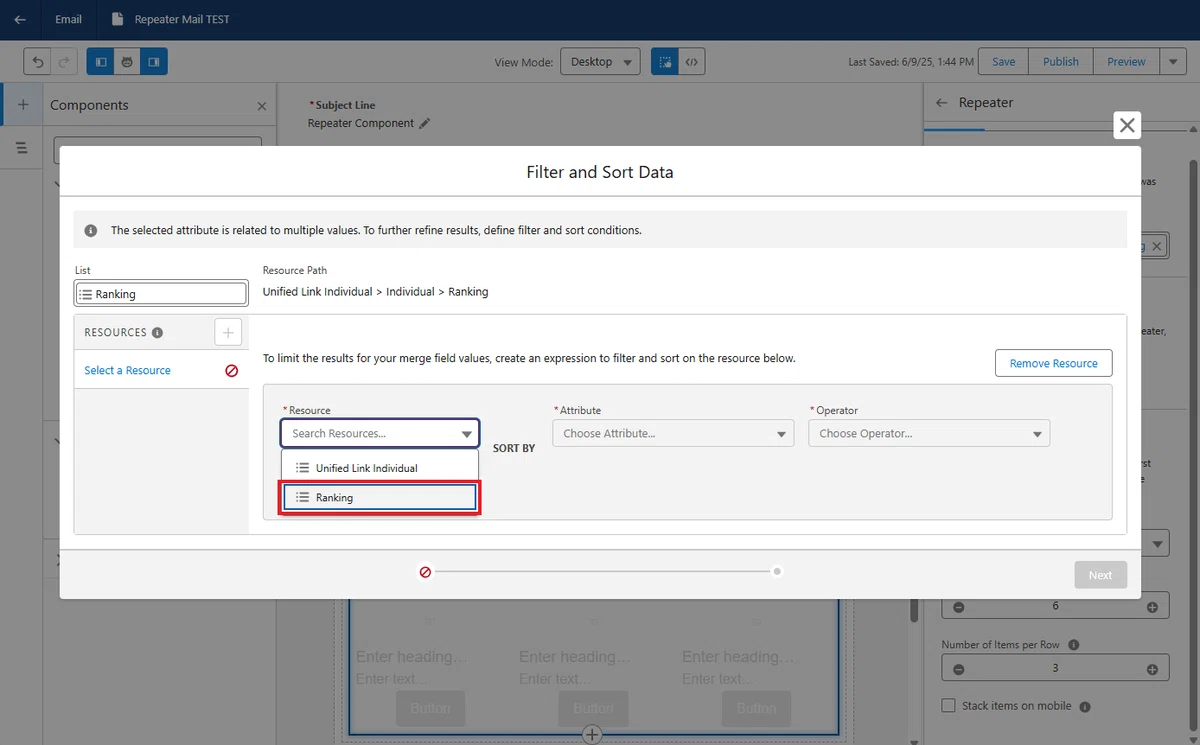Enable Stack items on mobile checkbox
The width and height of the screenshot is (1200, 745).
pyautogui.click(x=949, y=706)
